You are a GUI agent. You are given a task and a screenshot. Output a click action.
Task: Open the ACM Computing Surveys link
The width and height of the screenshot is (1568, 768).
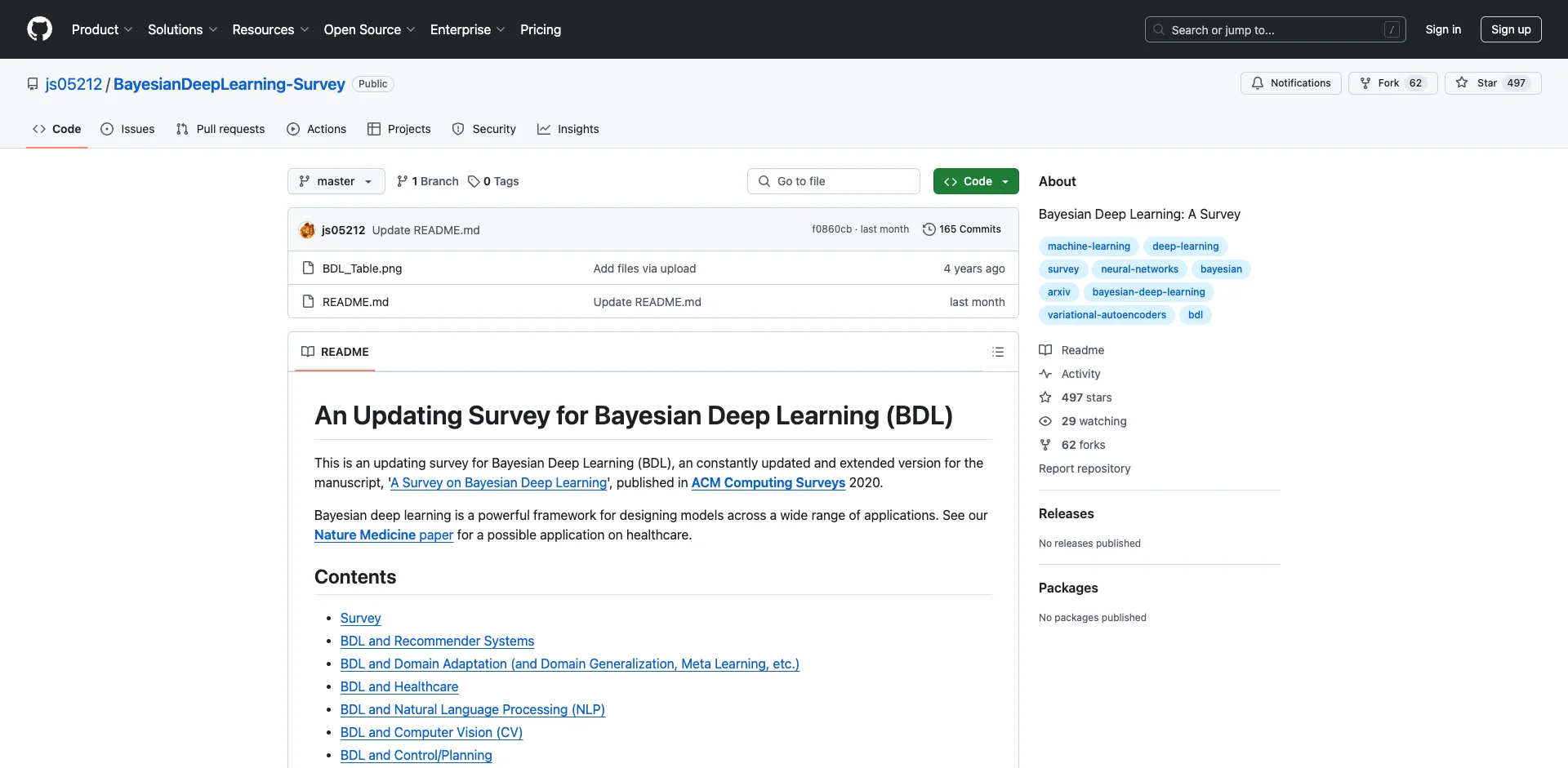coord(768,482)
